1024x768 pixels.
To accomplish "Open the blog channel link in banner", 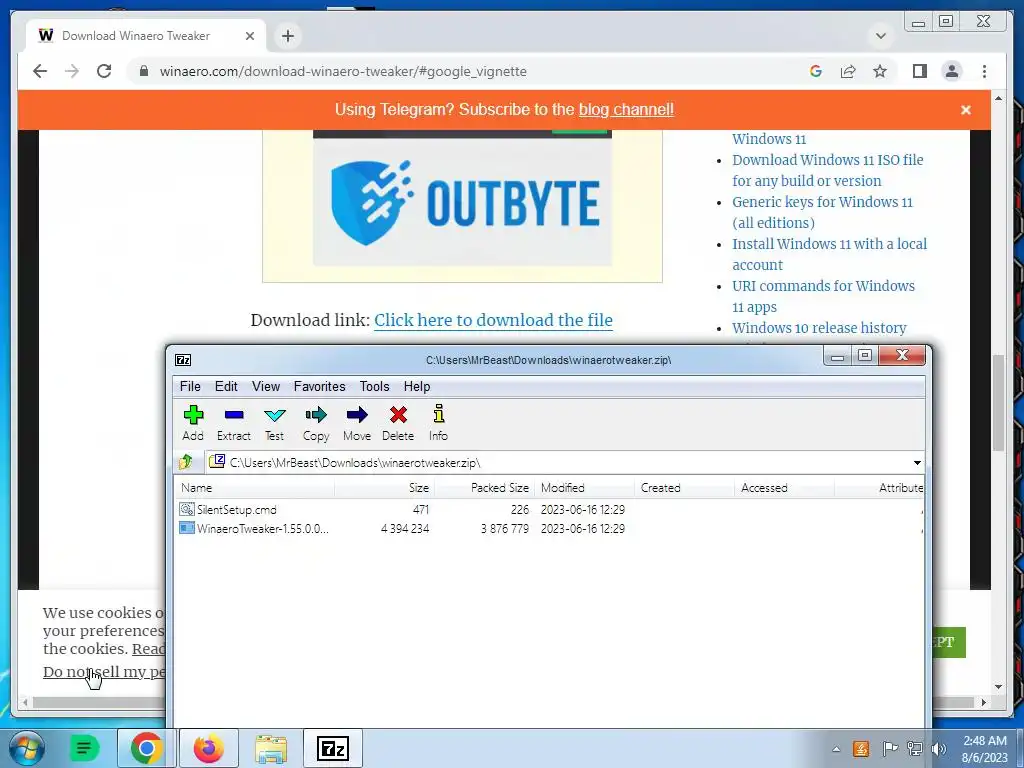I will [x=626, y=110].
